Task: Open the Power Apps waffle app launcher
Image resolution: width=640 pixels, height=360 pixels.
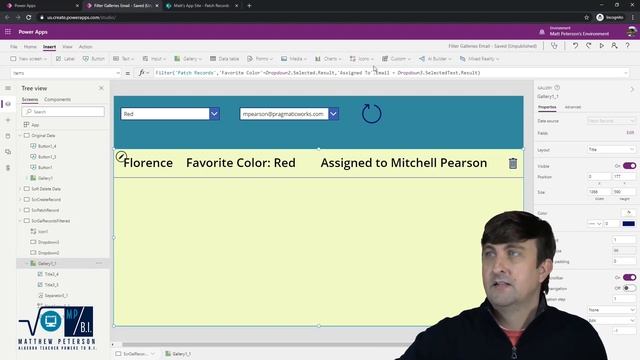Action: pos(8,31)
